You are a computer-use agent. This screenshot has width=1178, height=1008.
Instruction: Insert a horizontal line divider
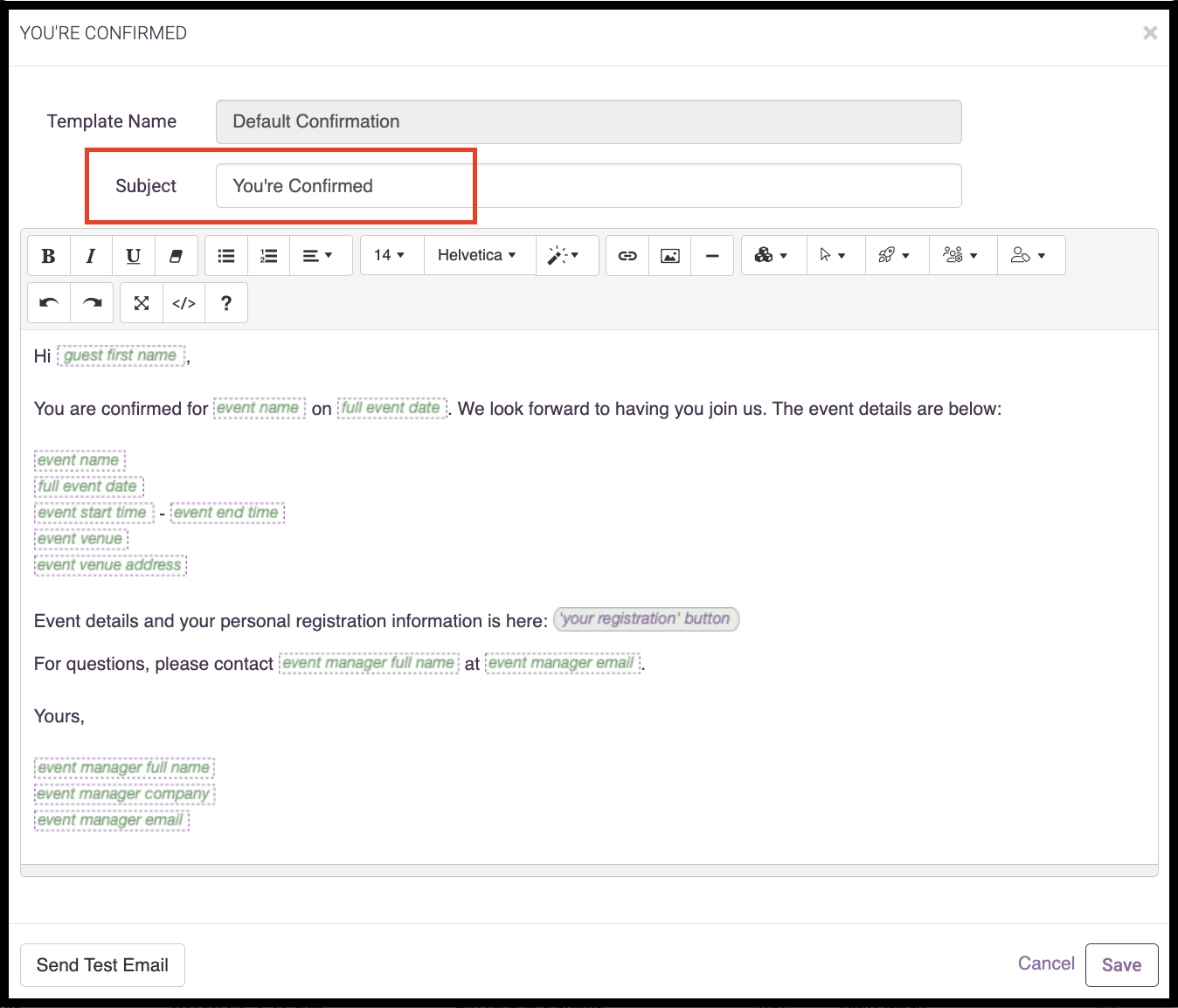tap(712, 255)
